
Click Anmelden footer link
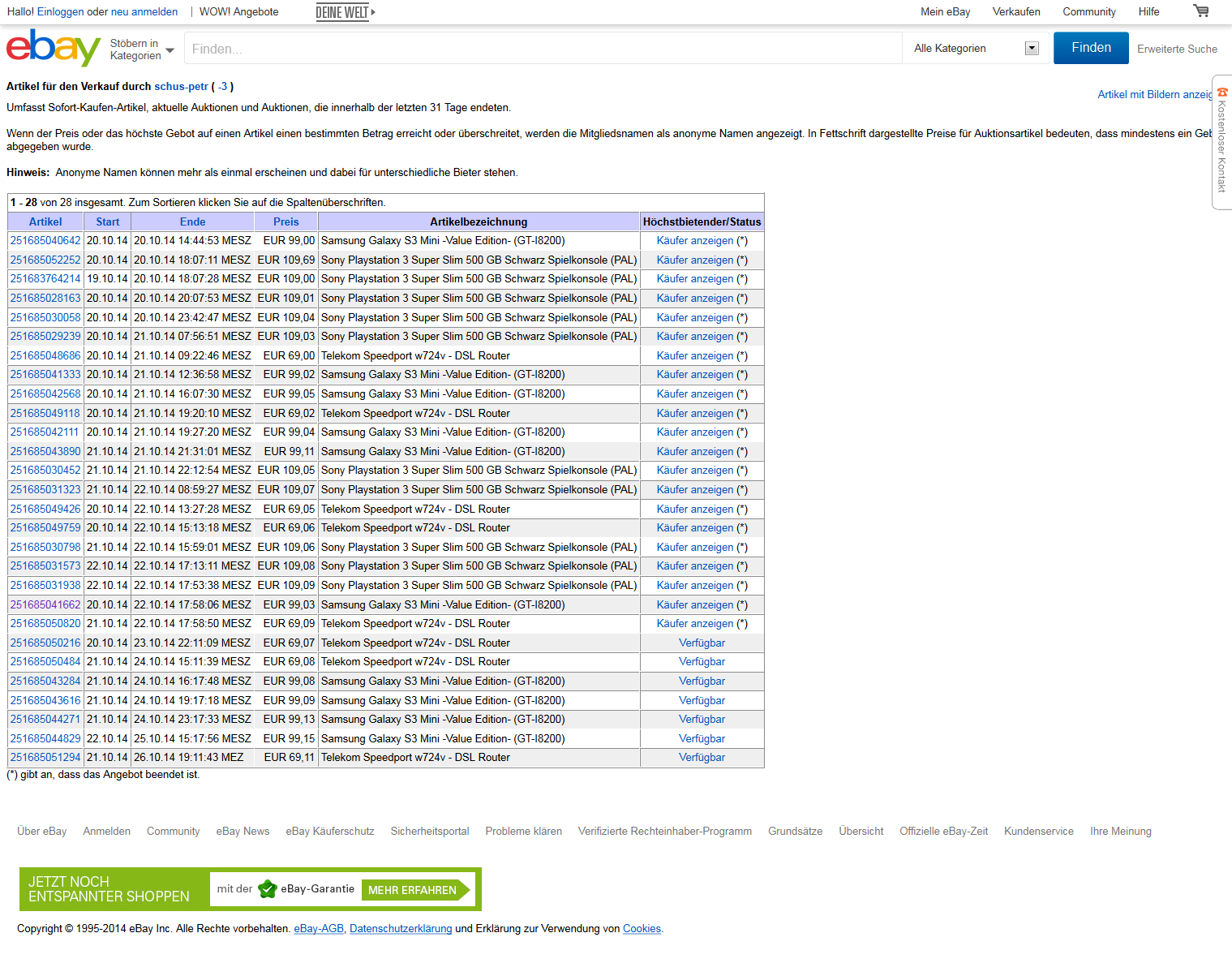point(106,832)
